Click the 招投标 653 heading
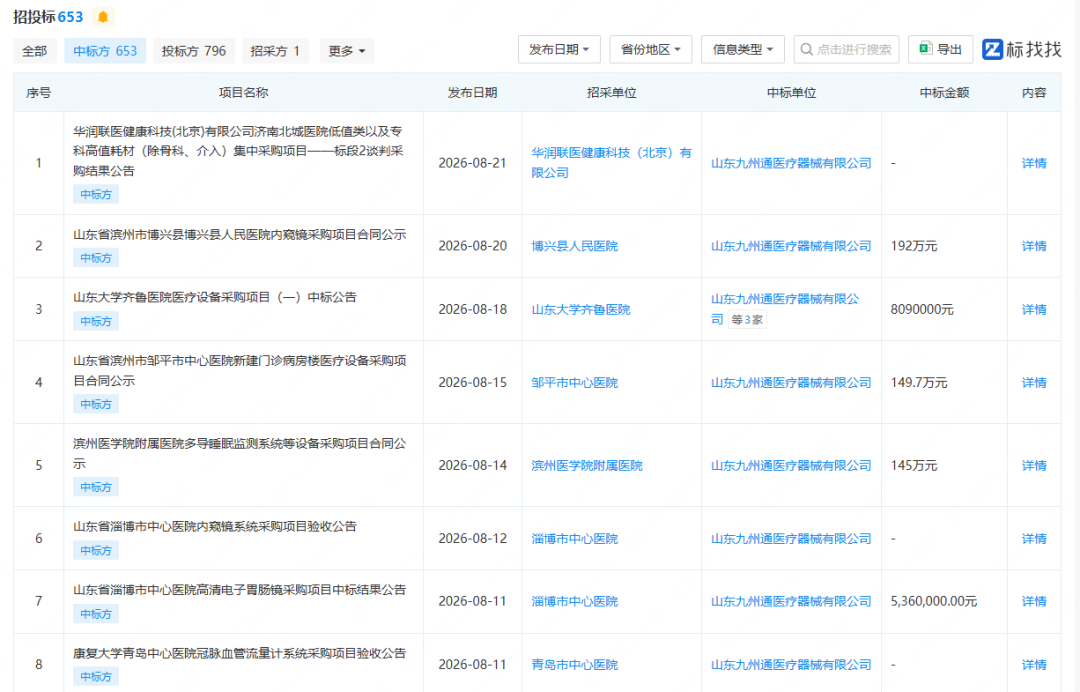The height and width of the screenshot is (692, 1080). [x=48, y=17]
